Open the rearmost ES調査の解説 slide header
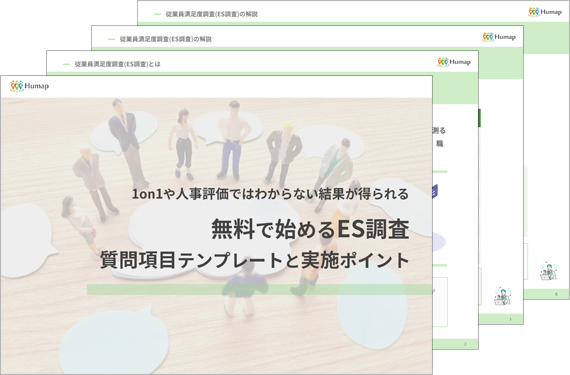The image size is (570, 375). (x=211, y=14)
